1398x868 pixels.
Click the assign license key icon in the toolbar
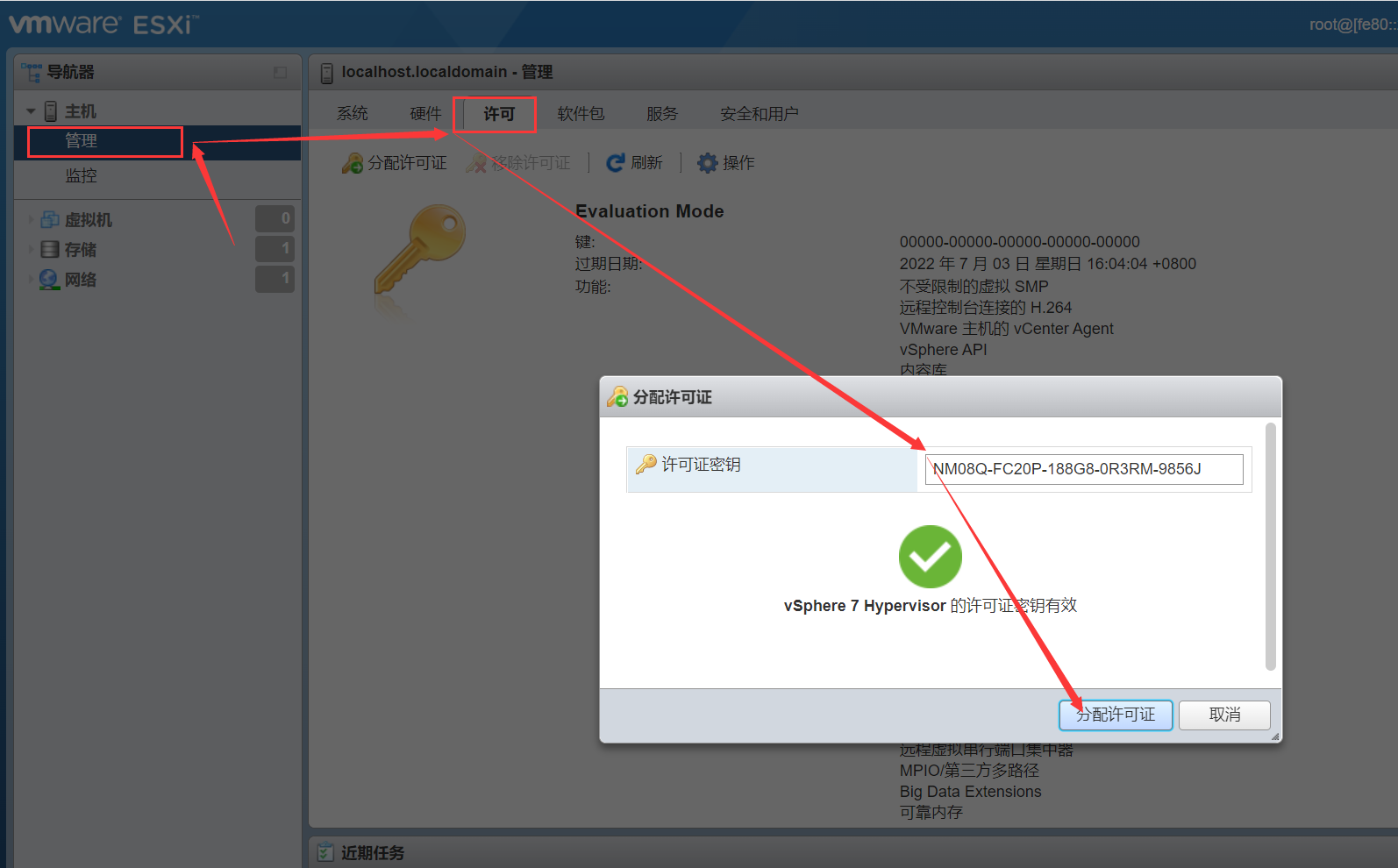point(353,163)
